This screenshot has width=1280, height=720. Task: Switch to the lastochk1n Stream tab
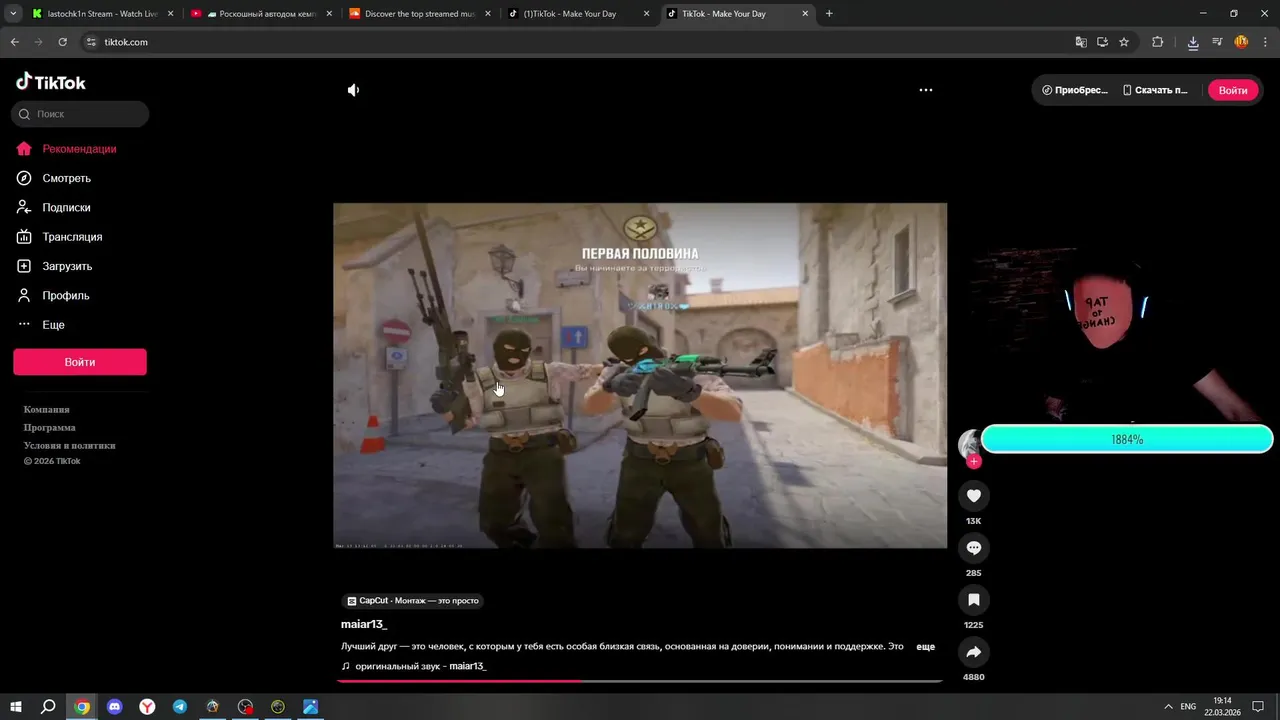point(102,14)
